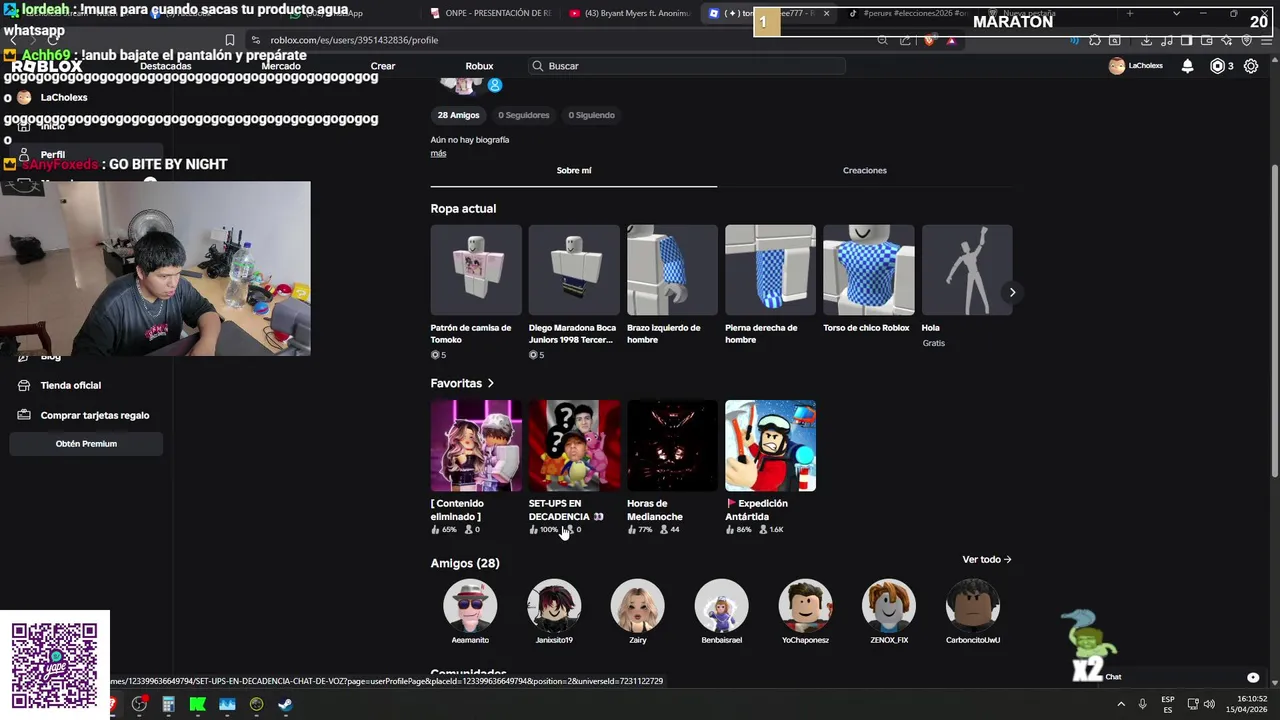Image resolution: width=1280 pixels, height=720 pixels.
Task: Switch to the 'Sobre mí' tab
Action: click(574, 170)
